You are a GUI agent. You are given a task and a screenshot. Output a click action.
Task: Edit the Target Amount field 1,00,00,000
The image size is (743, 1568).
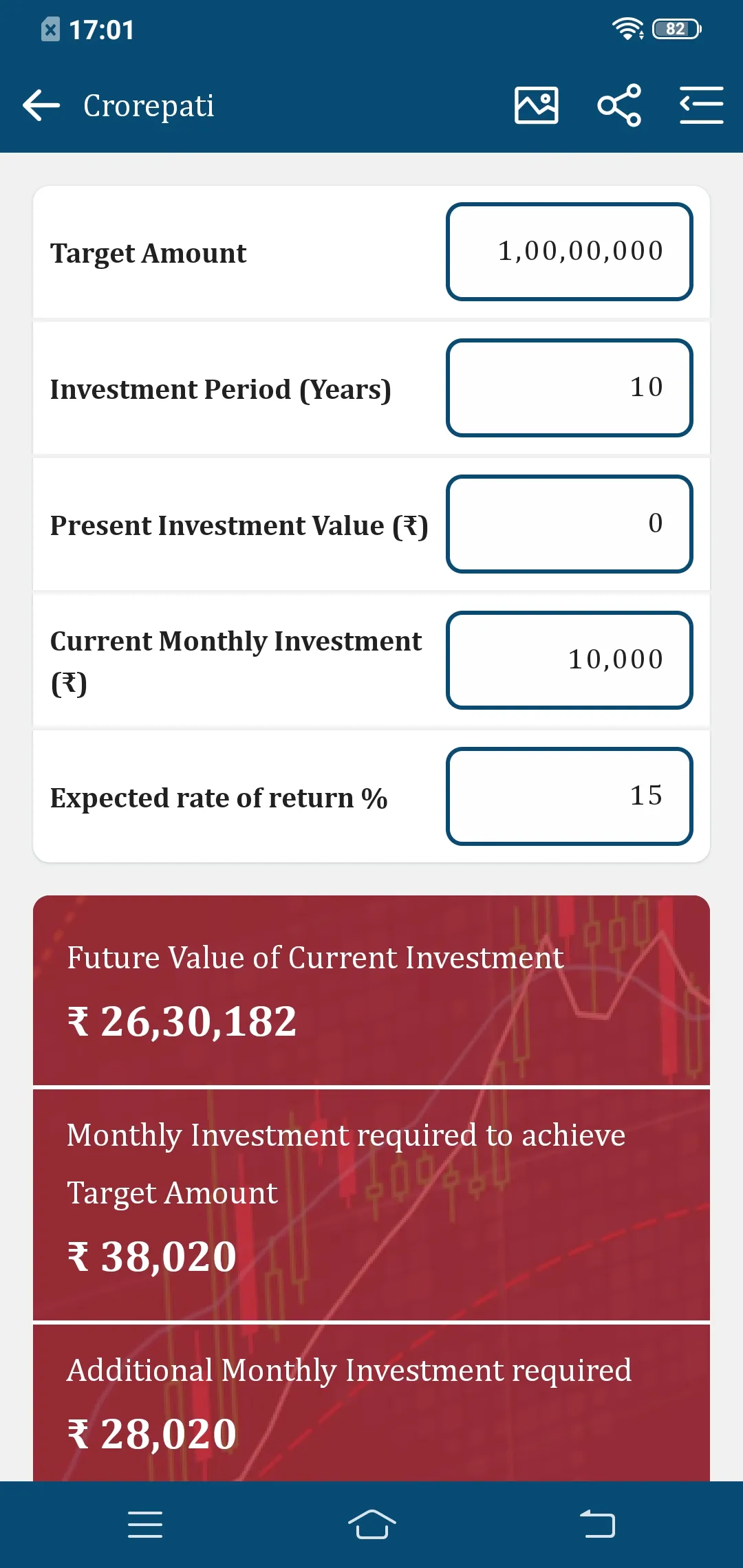[570, 252]
